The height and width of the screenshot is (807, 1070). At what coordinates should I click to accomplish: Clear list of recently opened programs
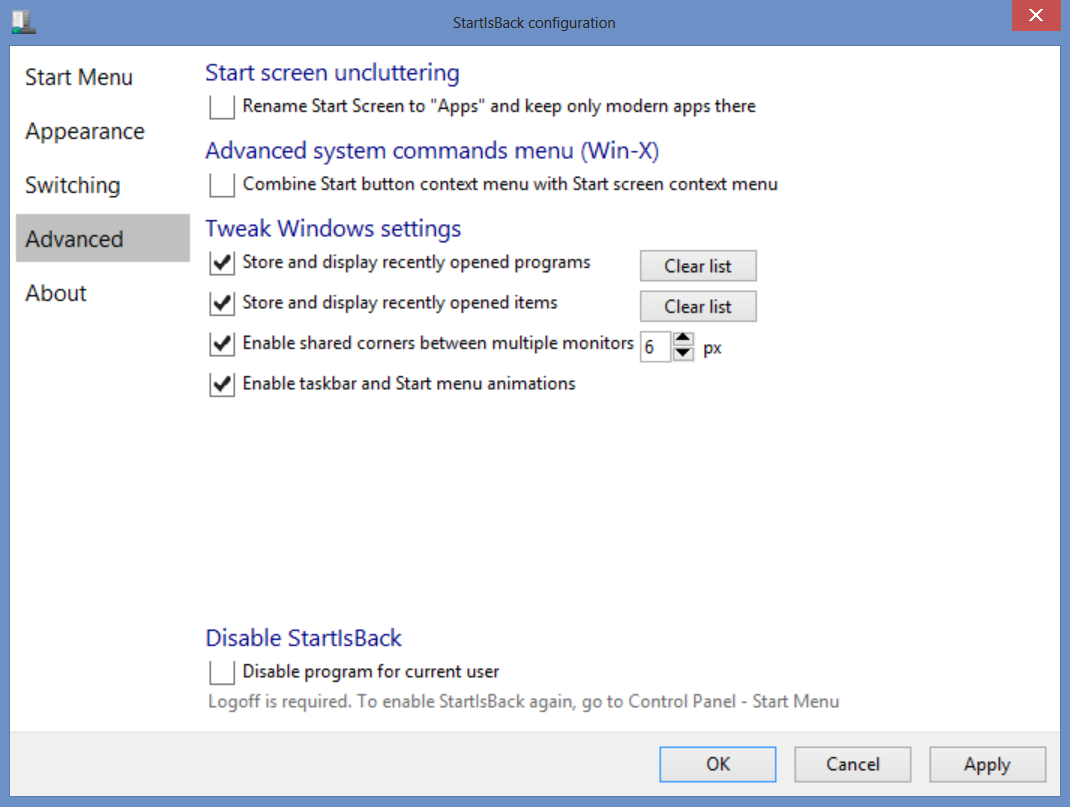click(698, 266)
